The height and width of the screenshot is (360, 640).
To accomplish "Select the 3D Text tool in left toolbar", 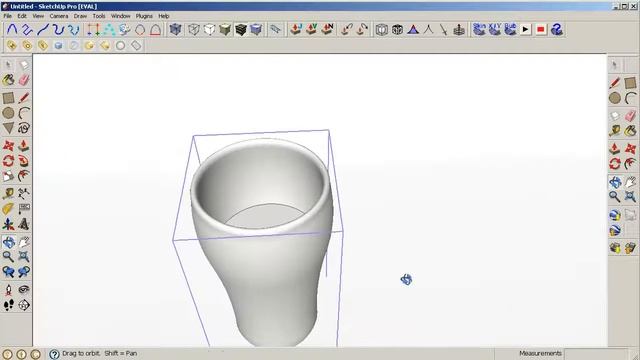I will pos(24,224).
